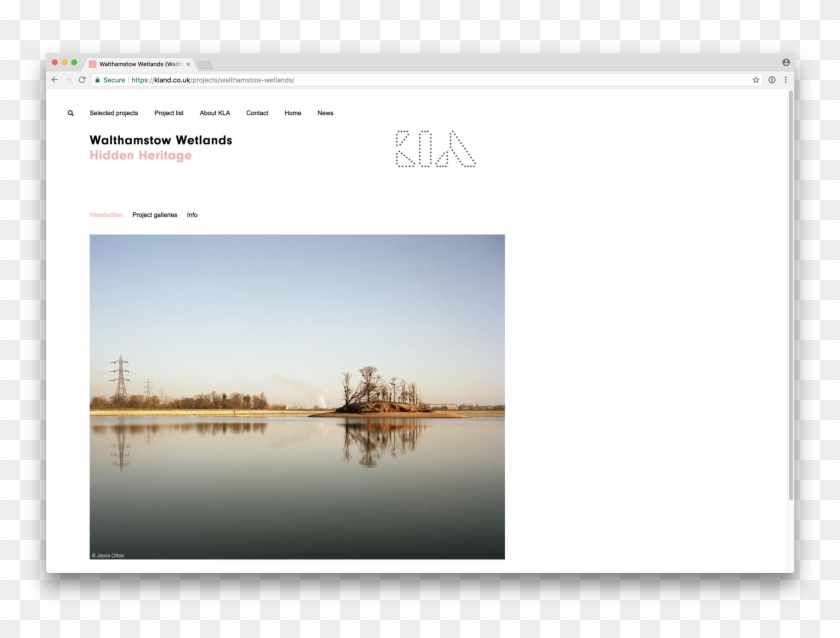Image resolution: width=840 pixels, height=638 pixels.
Task: Navigate to the Contact page
Action: pyautogui.click(x=257, y=113)
